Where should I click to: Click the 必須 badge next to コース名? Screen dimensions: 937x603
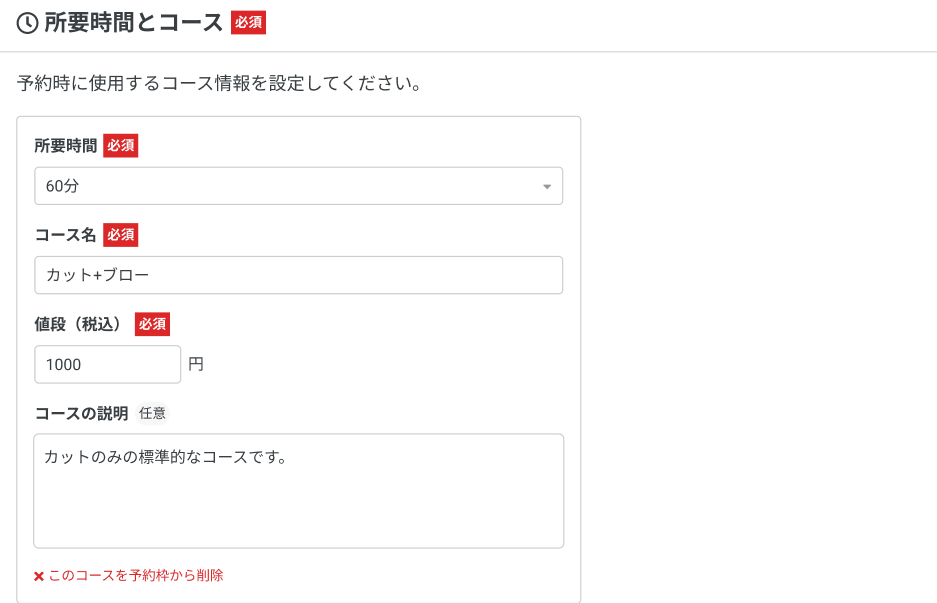[120, 235]
